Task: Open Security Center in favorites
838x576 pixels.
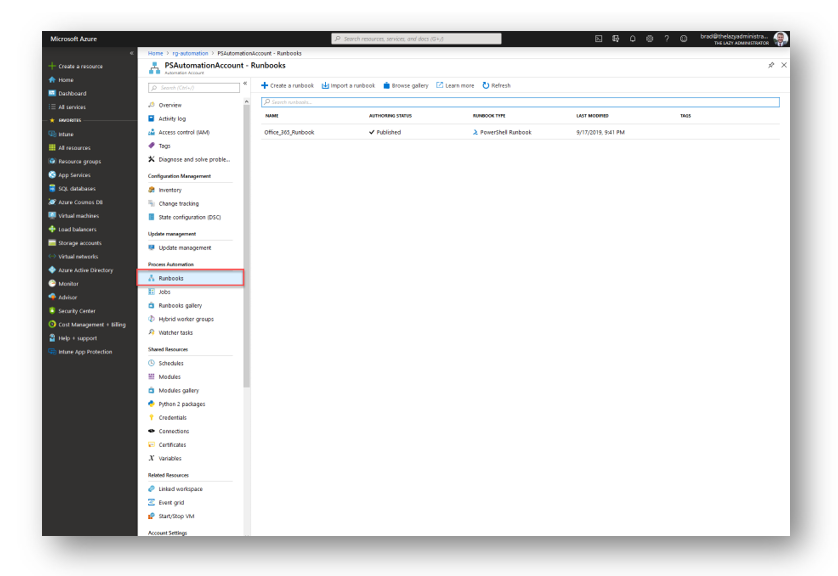Action: (x=72, y=311)
